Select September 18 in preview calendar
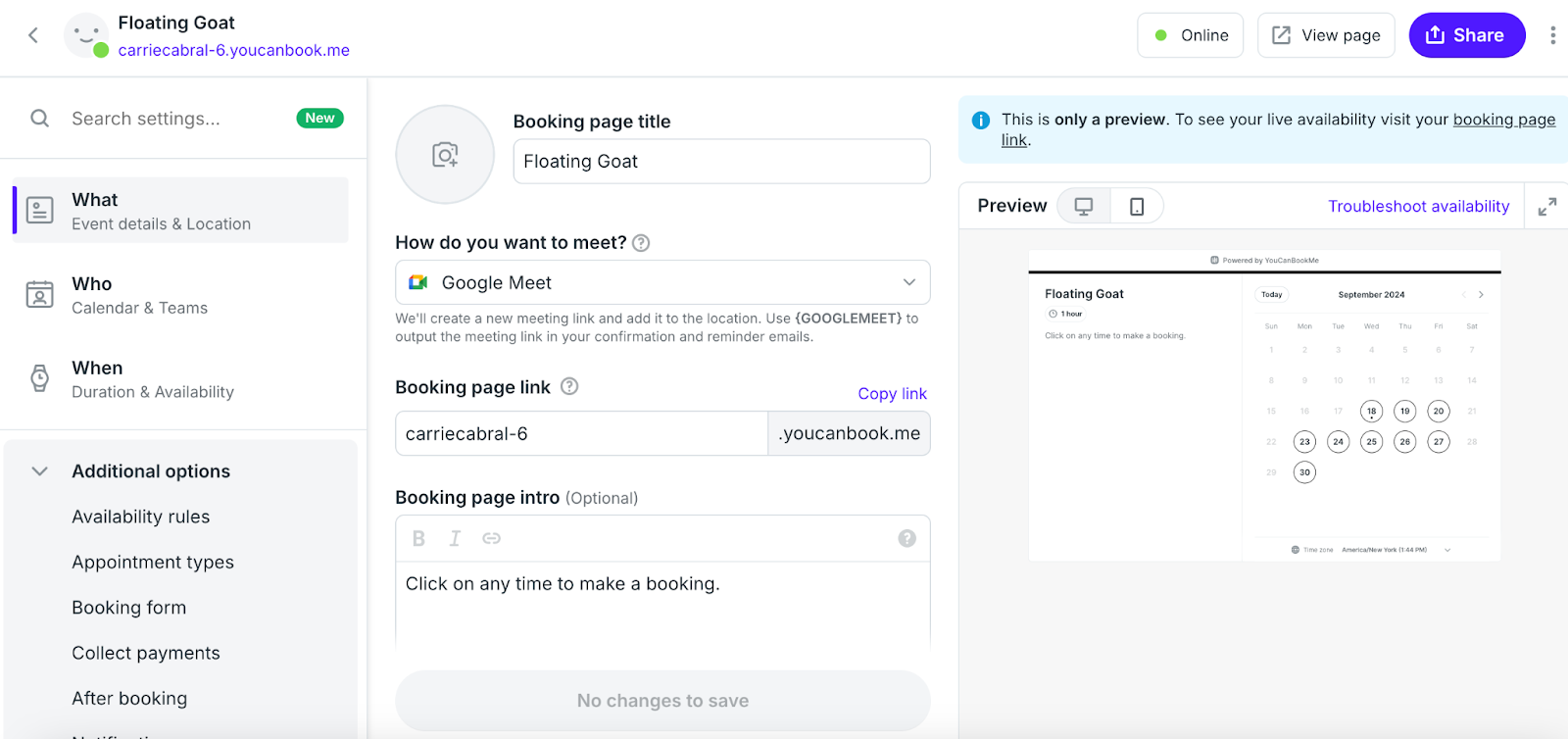1568x739 pixels. 1371,412
